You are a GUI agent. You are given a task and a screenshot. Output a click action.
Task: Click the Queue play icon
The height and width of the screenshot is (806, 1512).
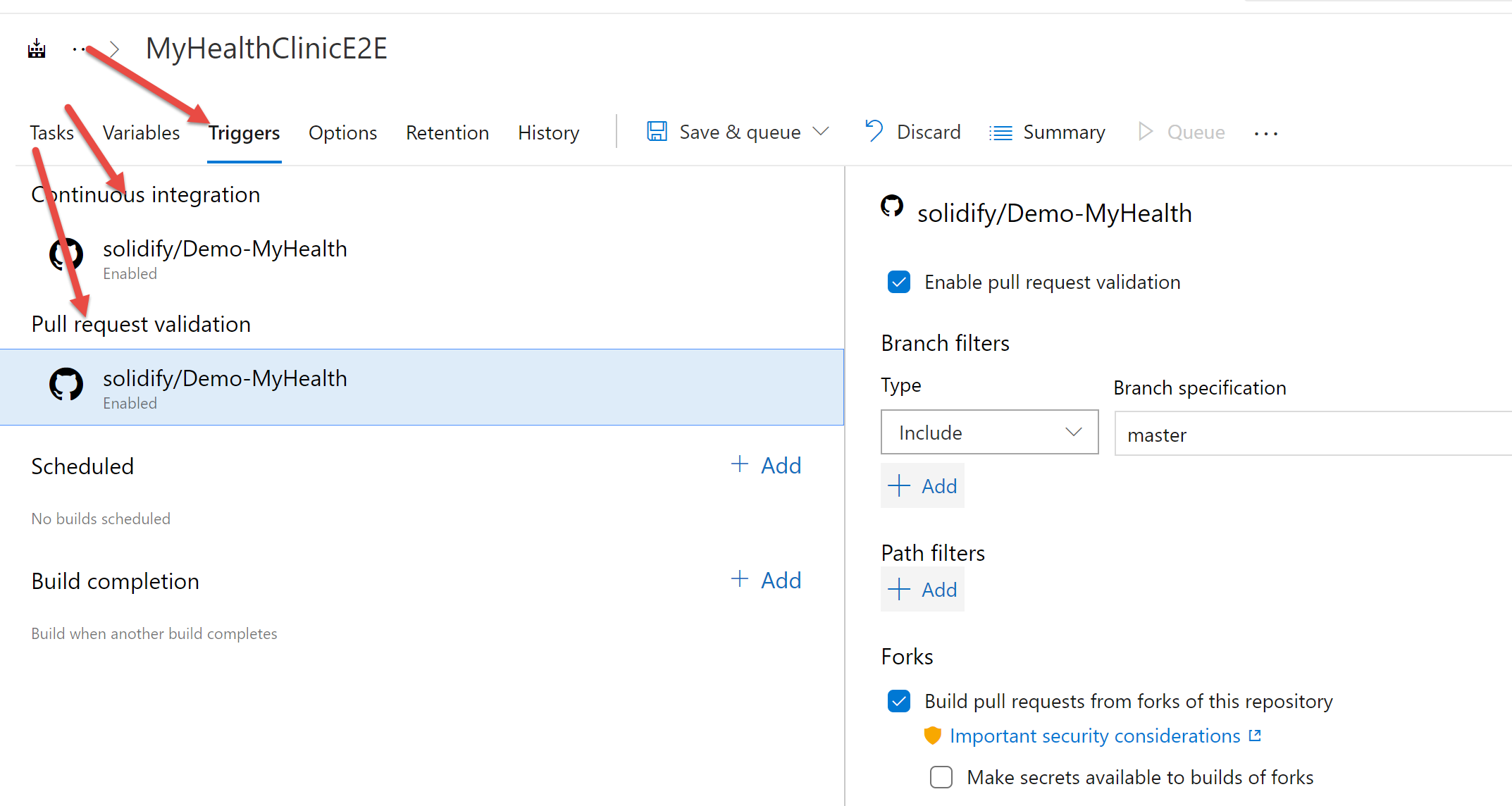pos(1146,132)
